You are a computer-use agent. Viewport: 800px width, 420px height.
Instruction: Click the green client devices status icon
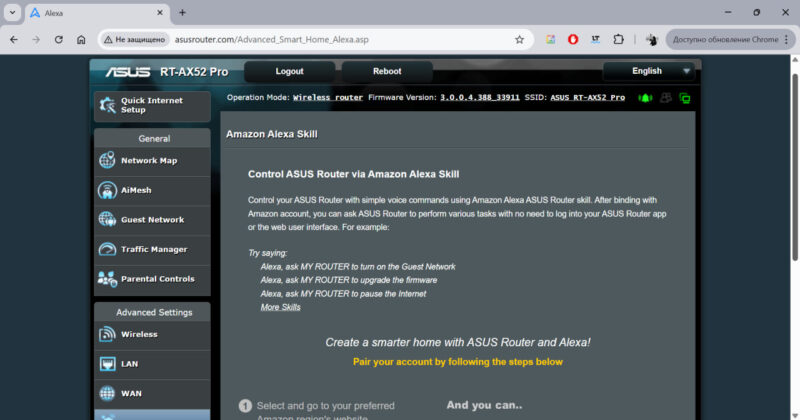pos(685,98)
